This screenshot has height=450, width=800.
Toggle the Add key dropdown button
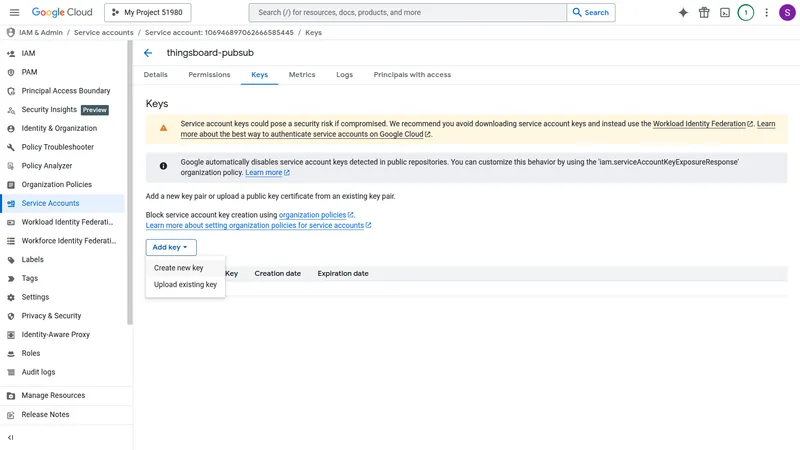[x=171, y=247]
